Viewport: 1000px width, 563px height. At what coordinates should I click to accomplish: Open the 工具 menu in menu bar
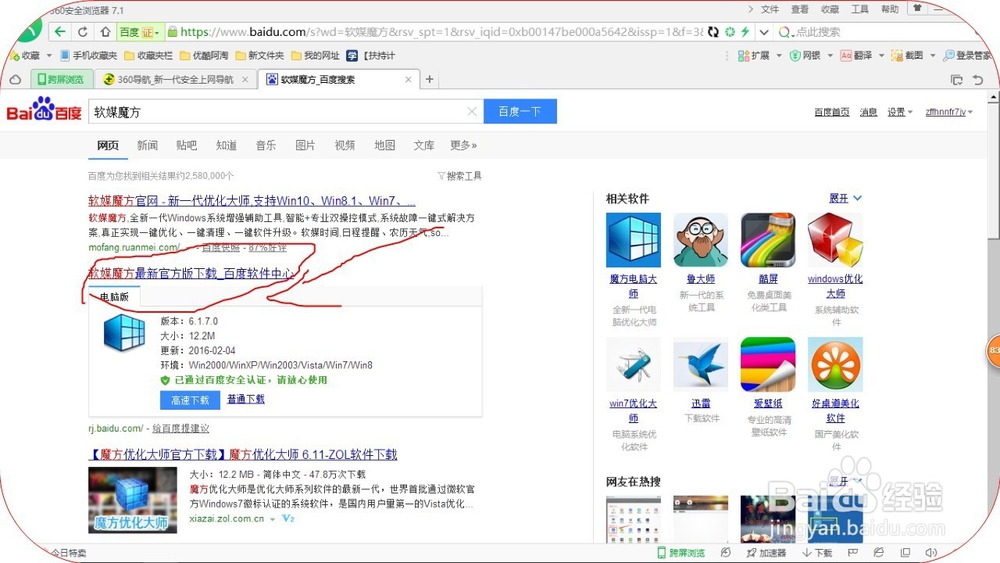coord(860,9)
